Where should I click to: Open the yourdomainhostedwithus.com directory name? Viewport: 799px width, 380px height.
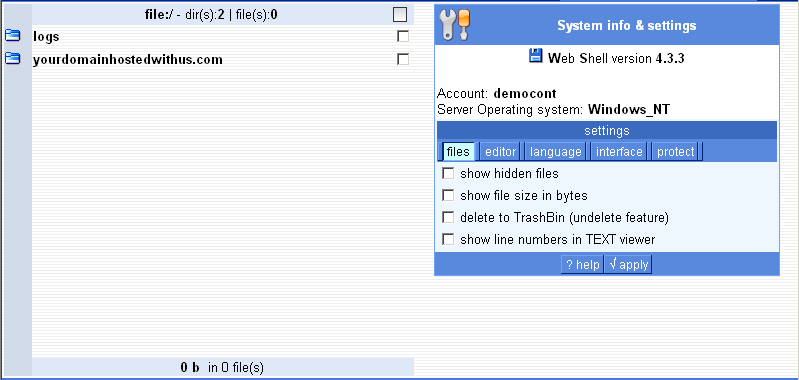coord(128,60)
